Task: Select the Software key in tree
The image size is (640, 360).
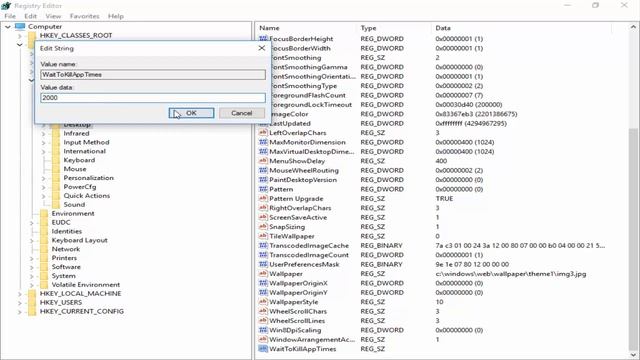Action: pos(66,267)
